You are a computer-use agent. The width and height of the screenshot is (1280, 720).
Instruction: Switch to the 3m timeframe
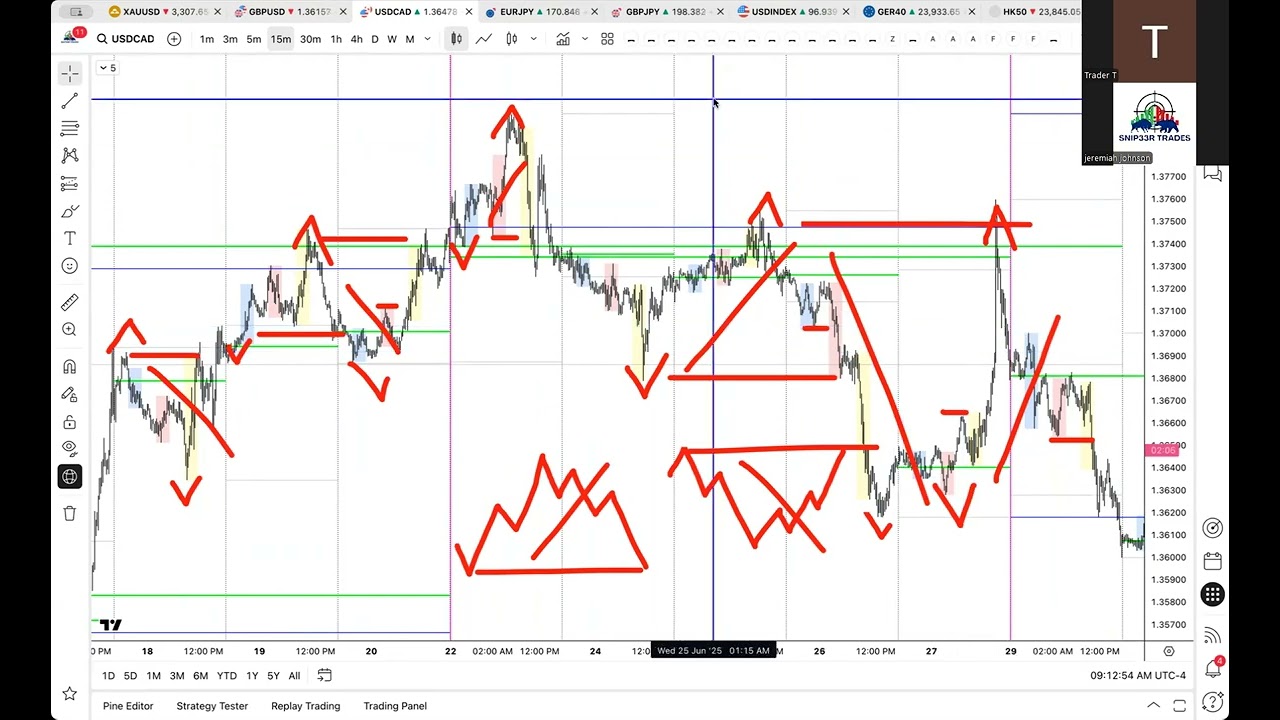click(x=230, y=39)
